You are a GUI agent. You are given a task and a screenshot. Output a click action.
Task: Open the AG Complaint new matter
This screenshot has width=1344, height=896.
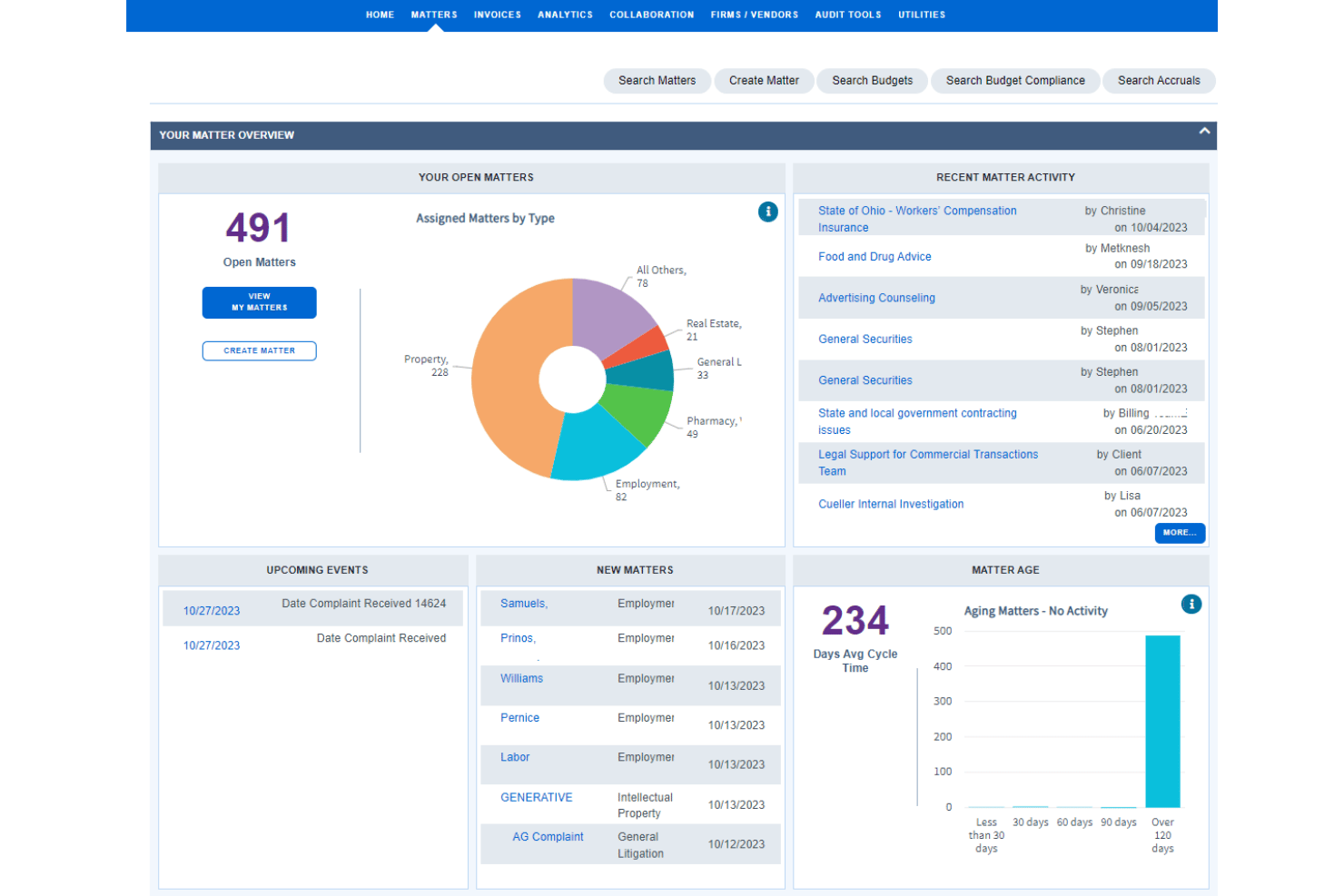pos(548,837)
